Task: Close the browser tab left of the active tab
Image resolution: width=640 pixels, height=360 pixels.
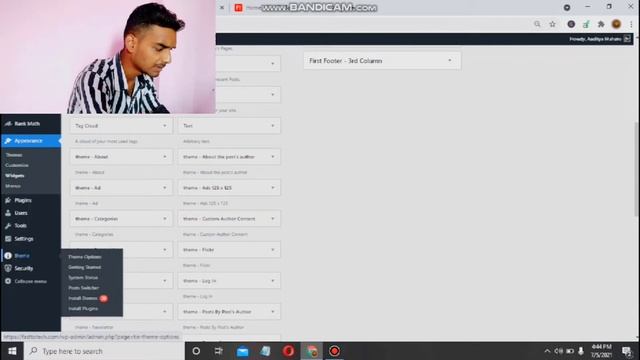Action: pyautogui.click(x=222, y=7)
